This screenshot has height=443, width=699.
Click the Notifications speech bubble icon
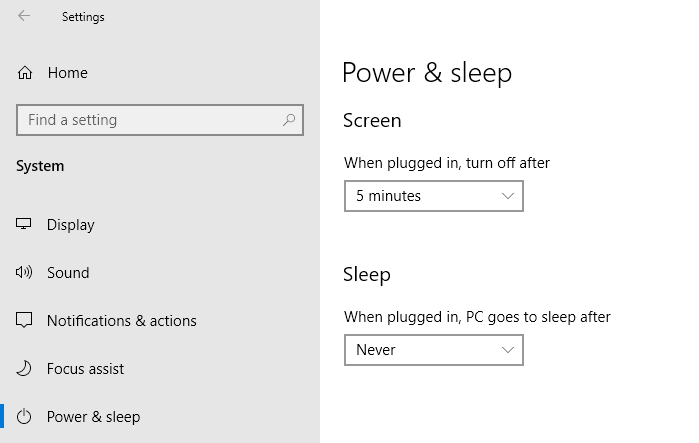coord(25,321)
